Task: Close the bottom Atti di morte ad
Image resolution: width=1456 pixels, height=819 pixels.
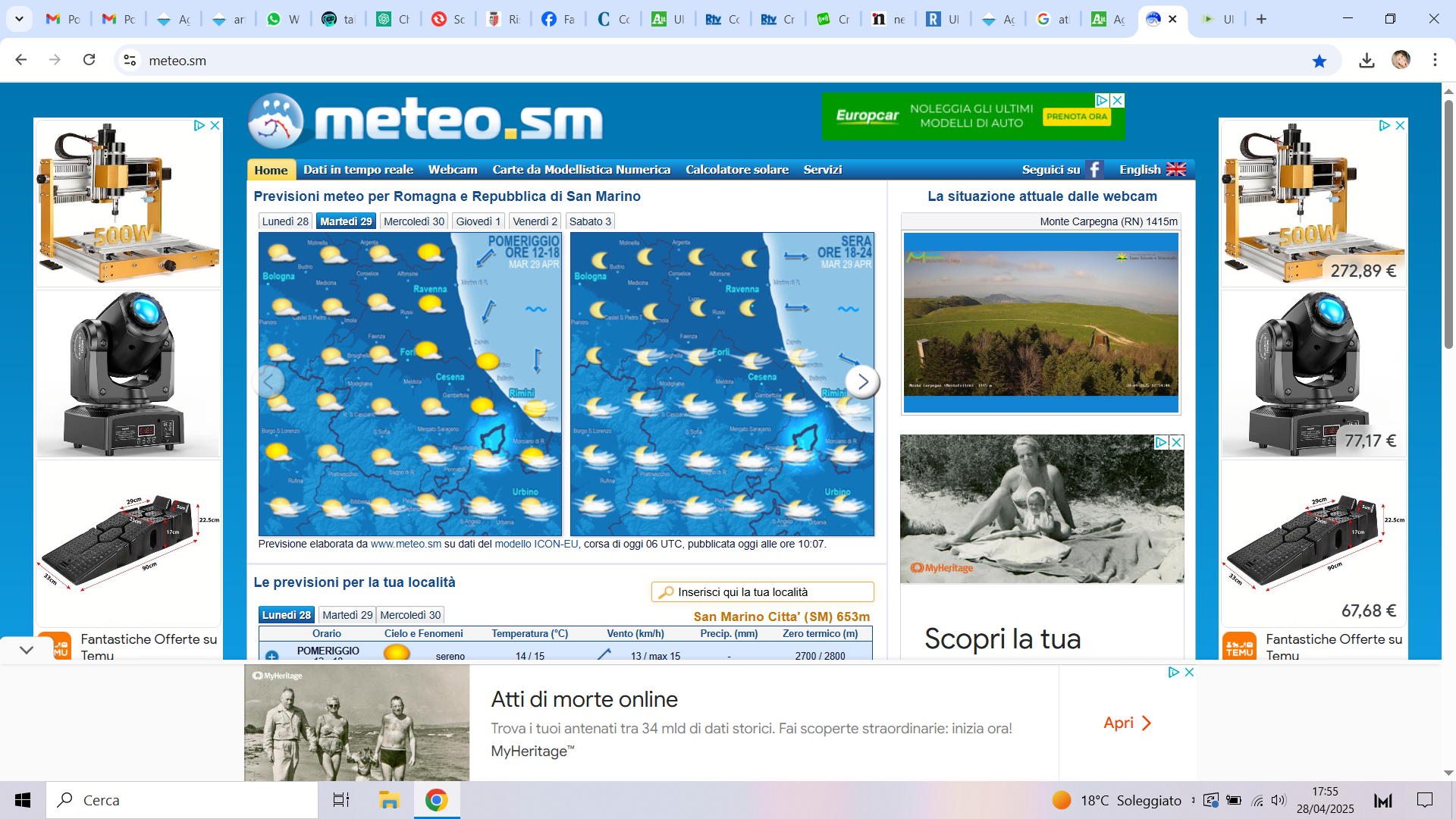Action: pos(1189,672)
